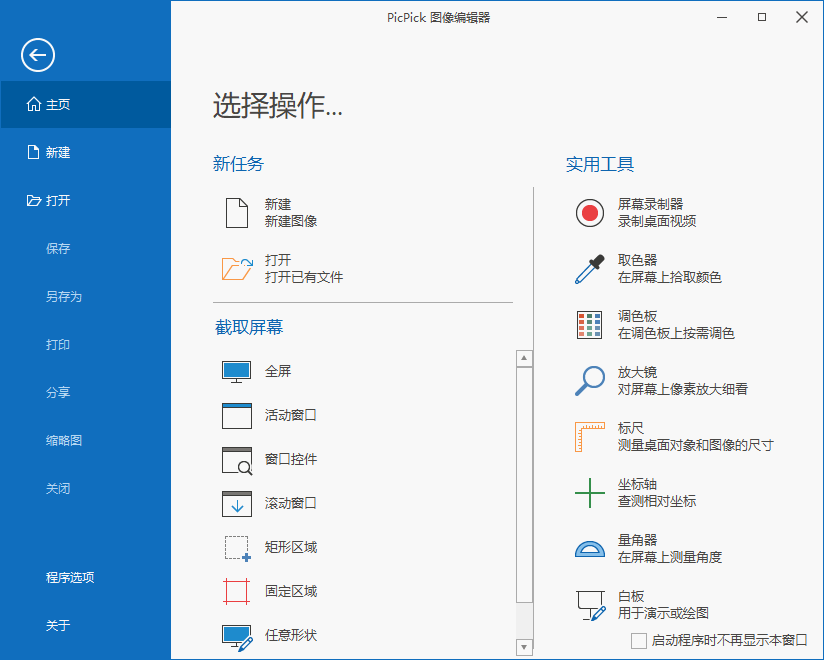Select 缩略图 in the sidebar menu
Image resolution: width=824 pixels, height=660 pixels.
tap(64, 440)
